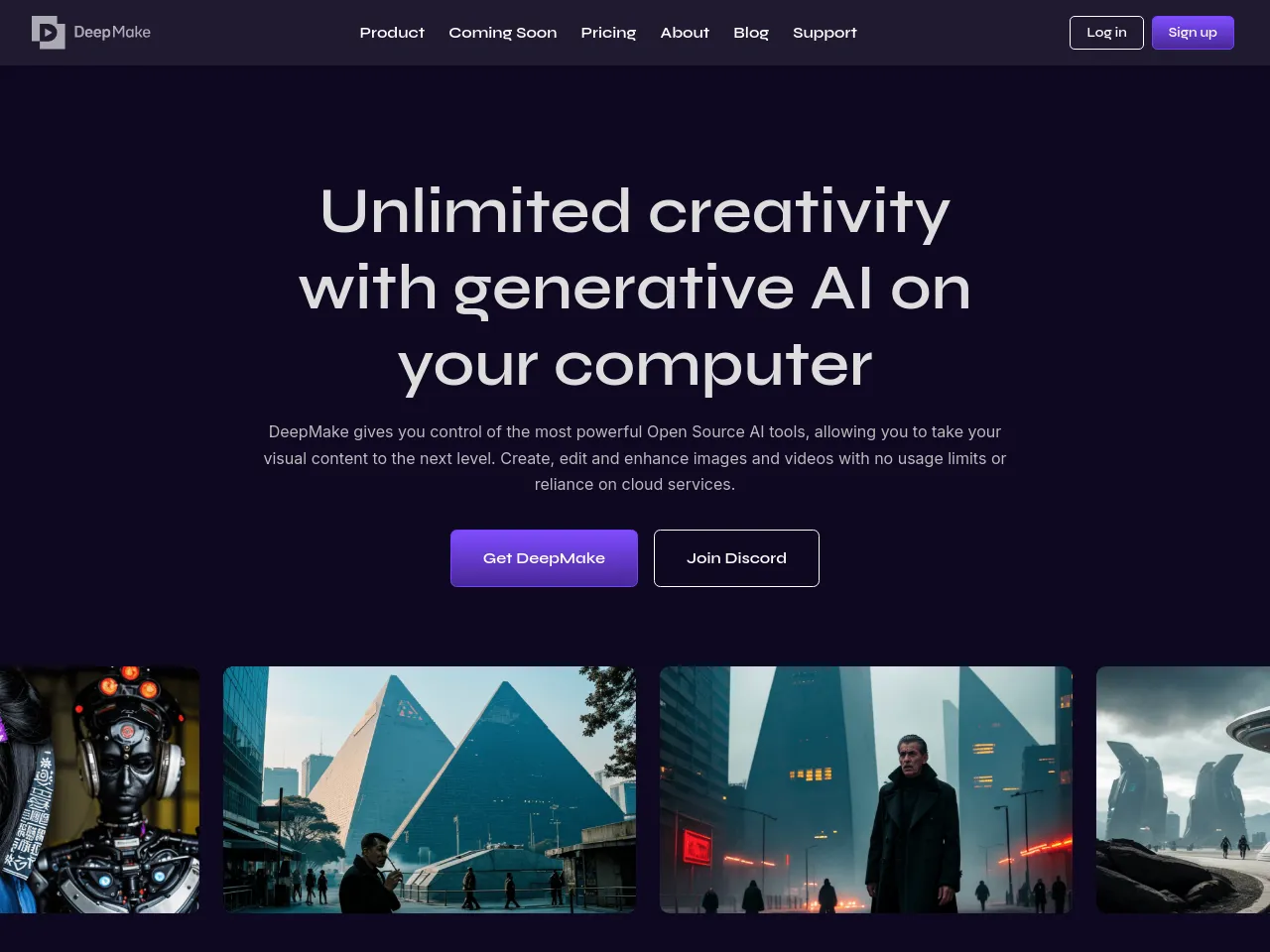Viewport: 1270px width, 952px height.
Task: Click the DeepMake description paragraph
Action: point(635,458)
